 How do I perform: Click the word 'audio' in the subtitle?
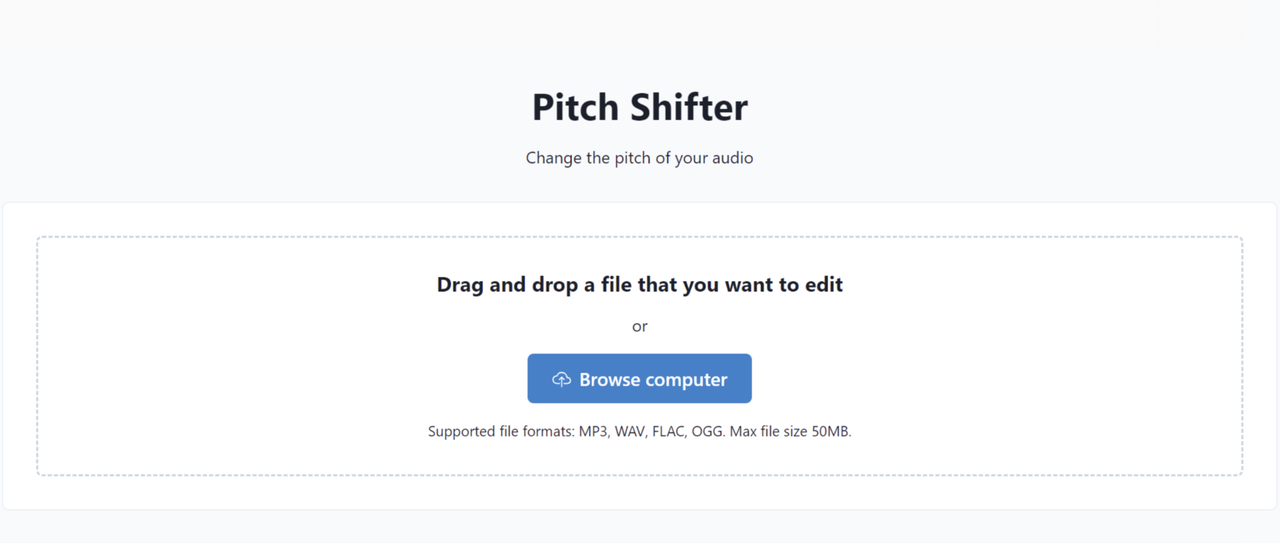coord(733,158)
